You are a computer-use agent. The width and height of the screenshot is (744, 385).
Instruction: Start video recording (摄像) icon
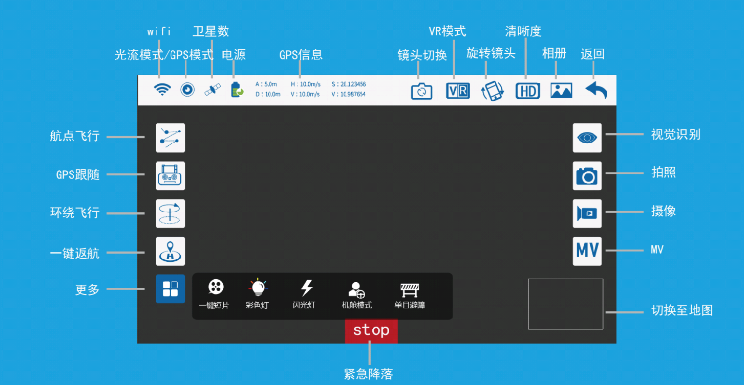(587, 214)
